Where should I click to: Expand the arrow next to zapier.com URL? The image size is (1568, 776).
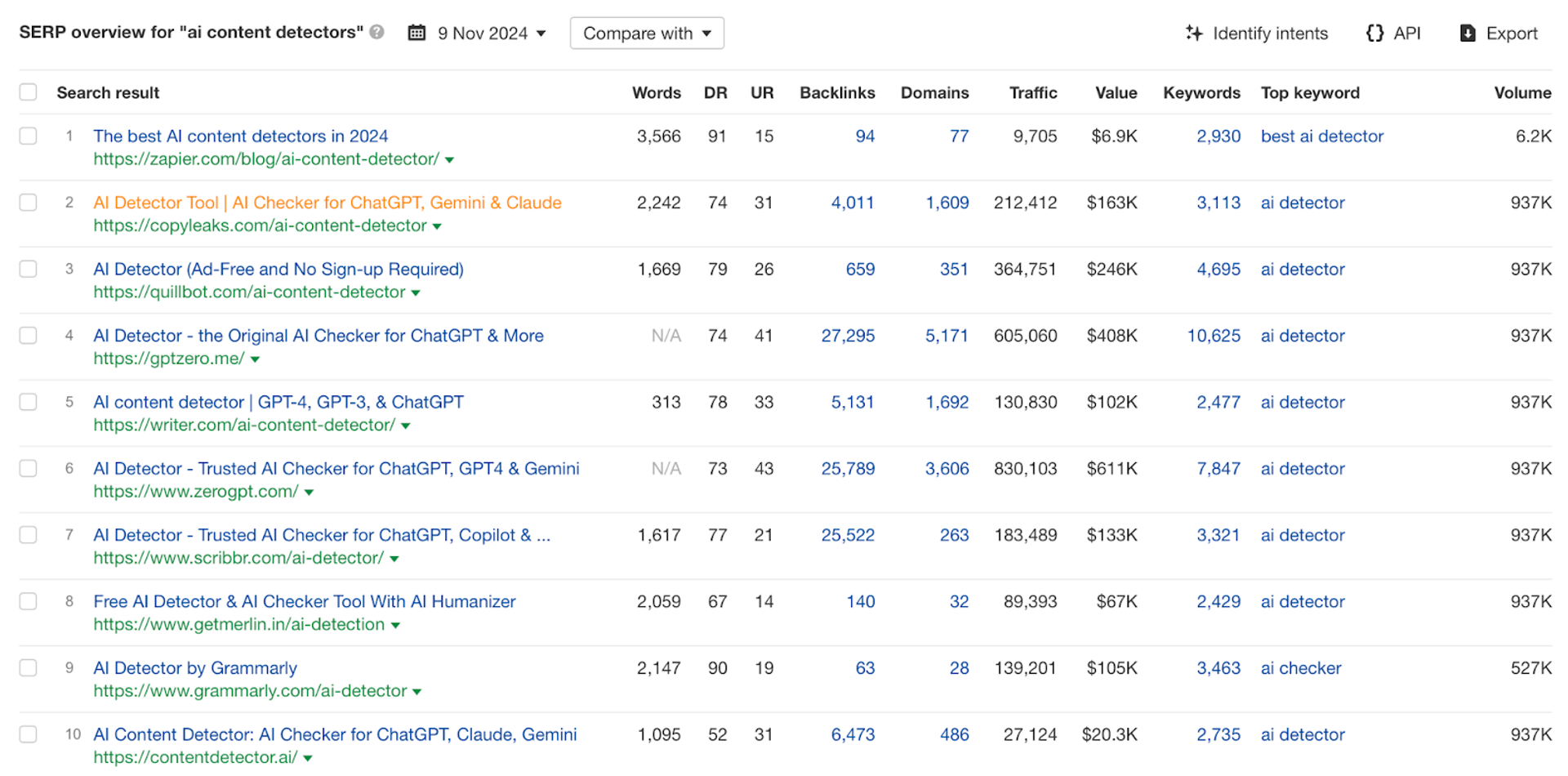(449, 160)
